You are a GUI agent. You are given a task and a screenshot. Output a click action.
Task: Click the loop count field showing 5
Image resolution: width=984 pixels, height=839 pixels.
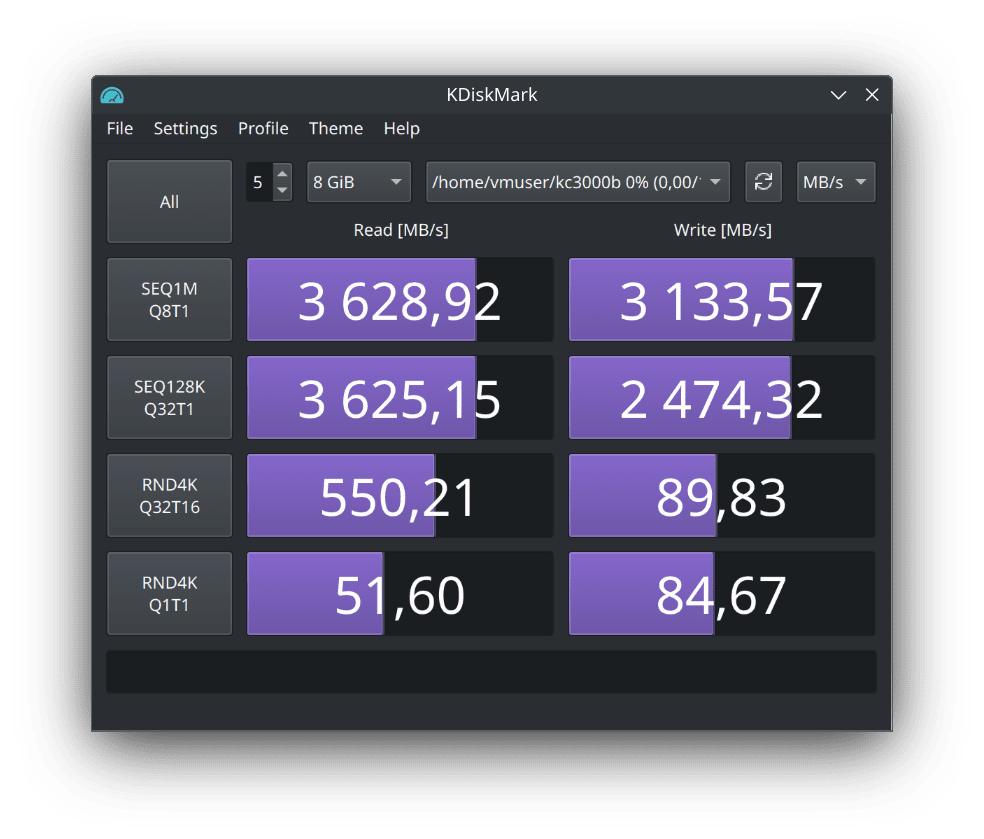click(259, 182)
